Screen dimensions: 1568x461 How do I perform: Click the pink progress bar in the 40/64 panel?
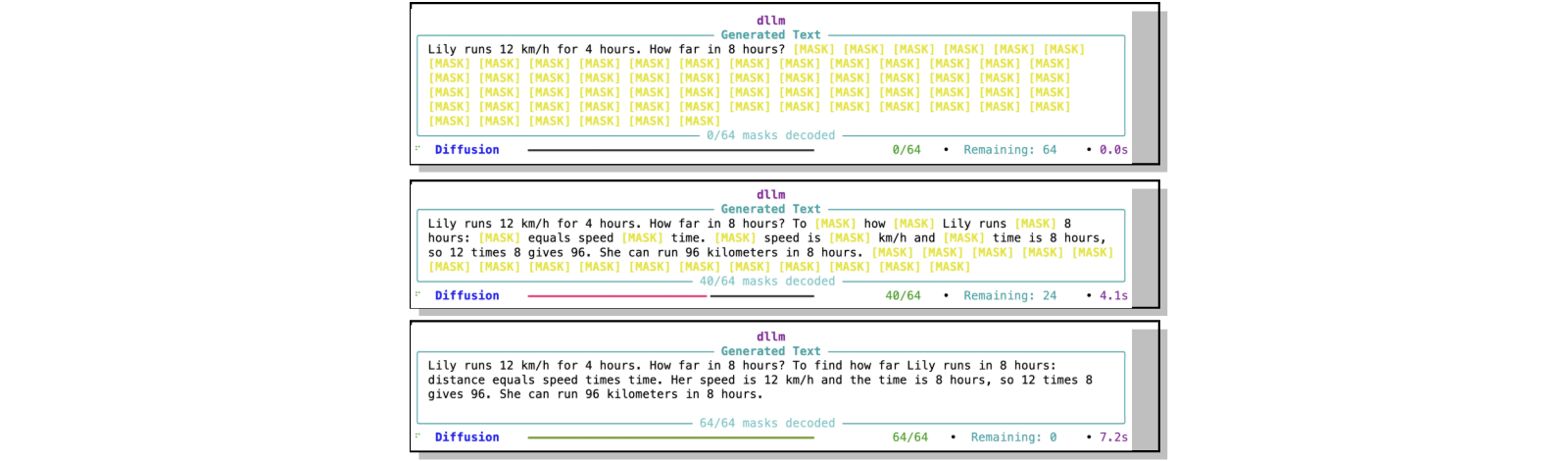(616, 295)
